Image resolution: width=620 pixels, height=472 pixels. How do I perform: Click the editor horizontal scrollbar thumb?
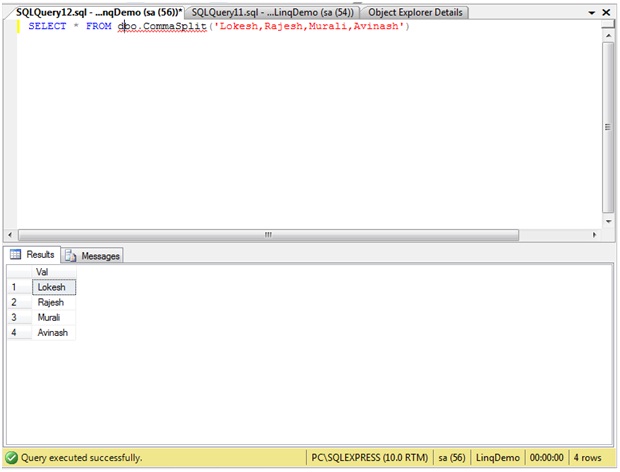[x=268, y=235]
